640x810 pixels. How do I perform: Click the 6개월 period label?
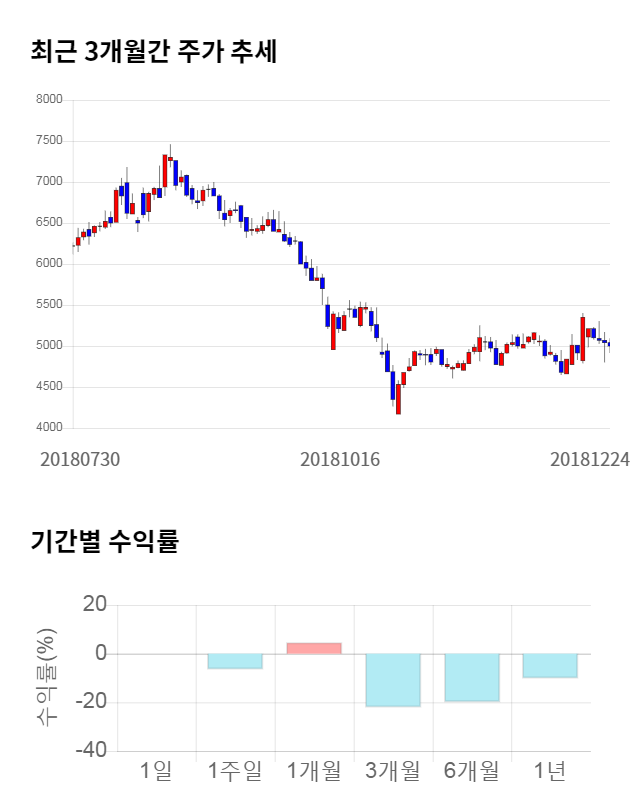(x=472, y=771)
